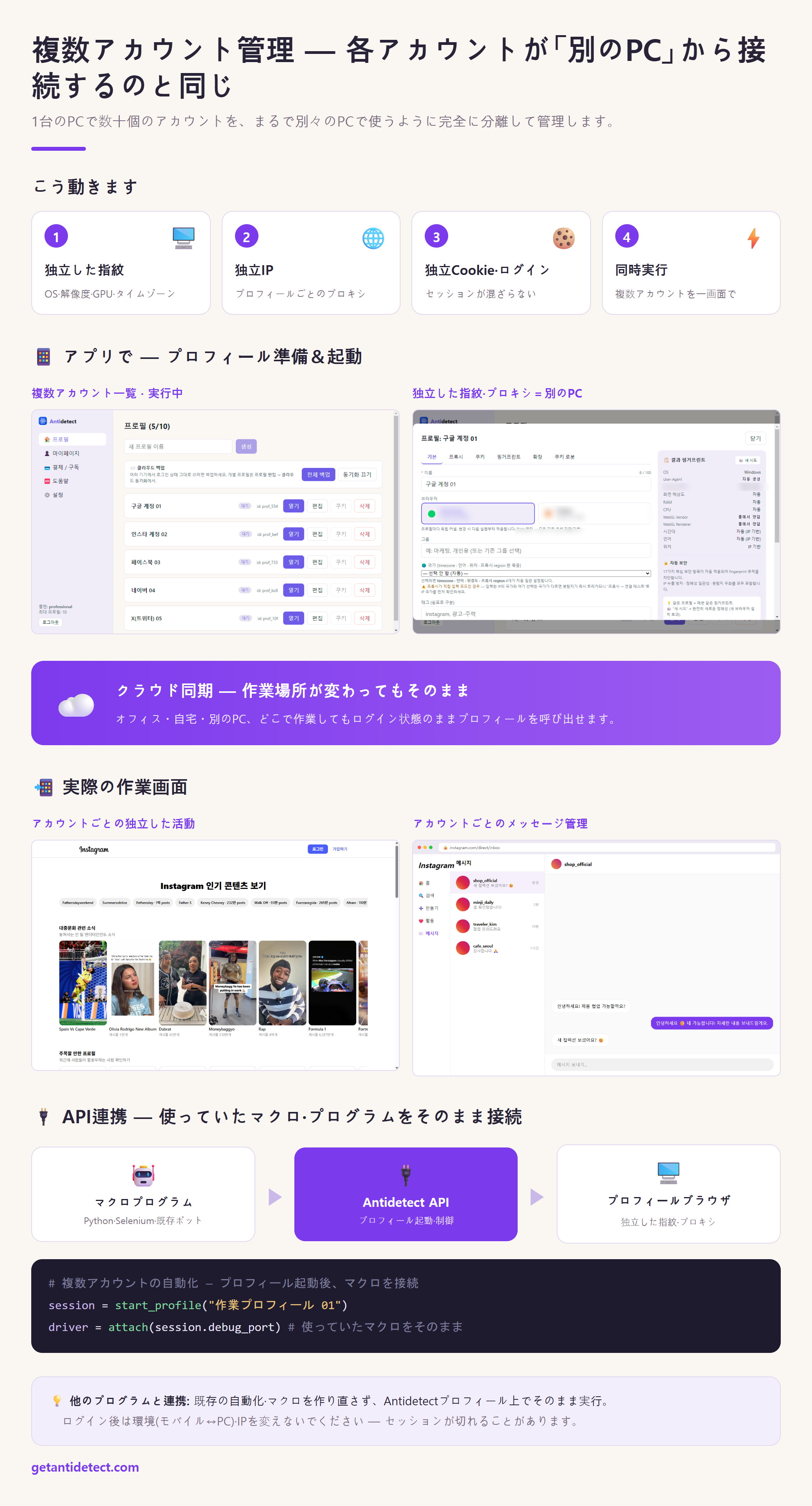Click id: prof_554 text
This screenshot has width=812, height=1506.
[x=267, y=506]
